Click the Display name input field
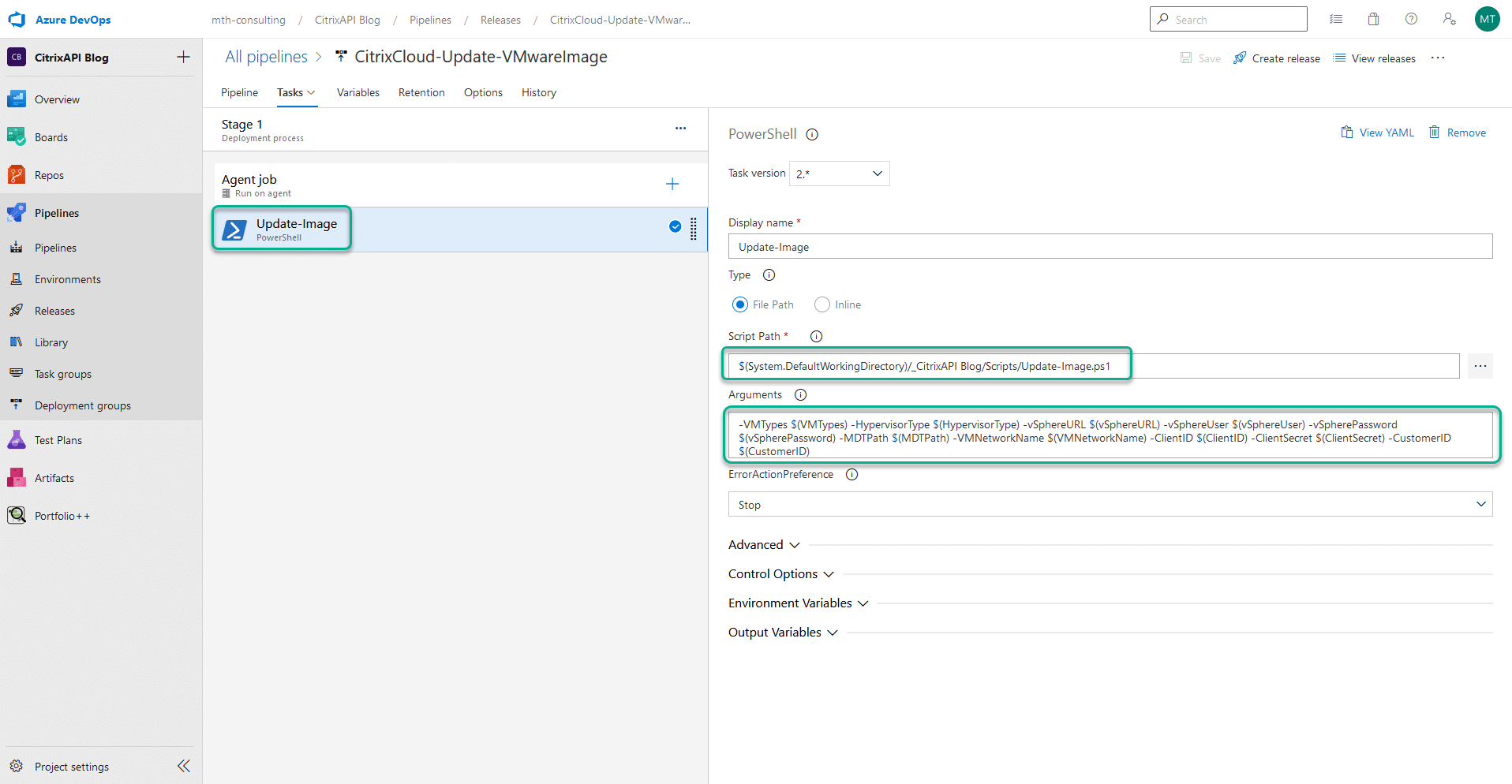Viewport: 1512px width, 784px height. click(1110, 246)
